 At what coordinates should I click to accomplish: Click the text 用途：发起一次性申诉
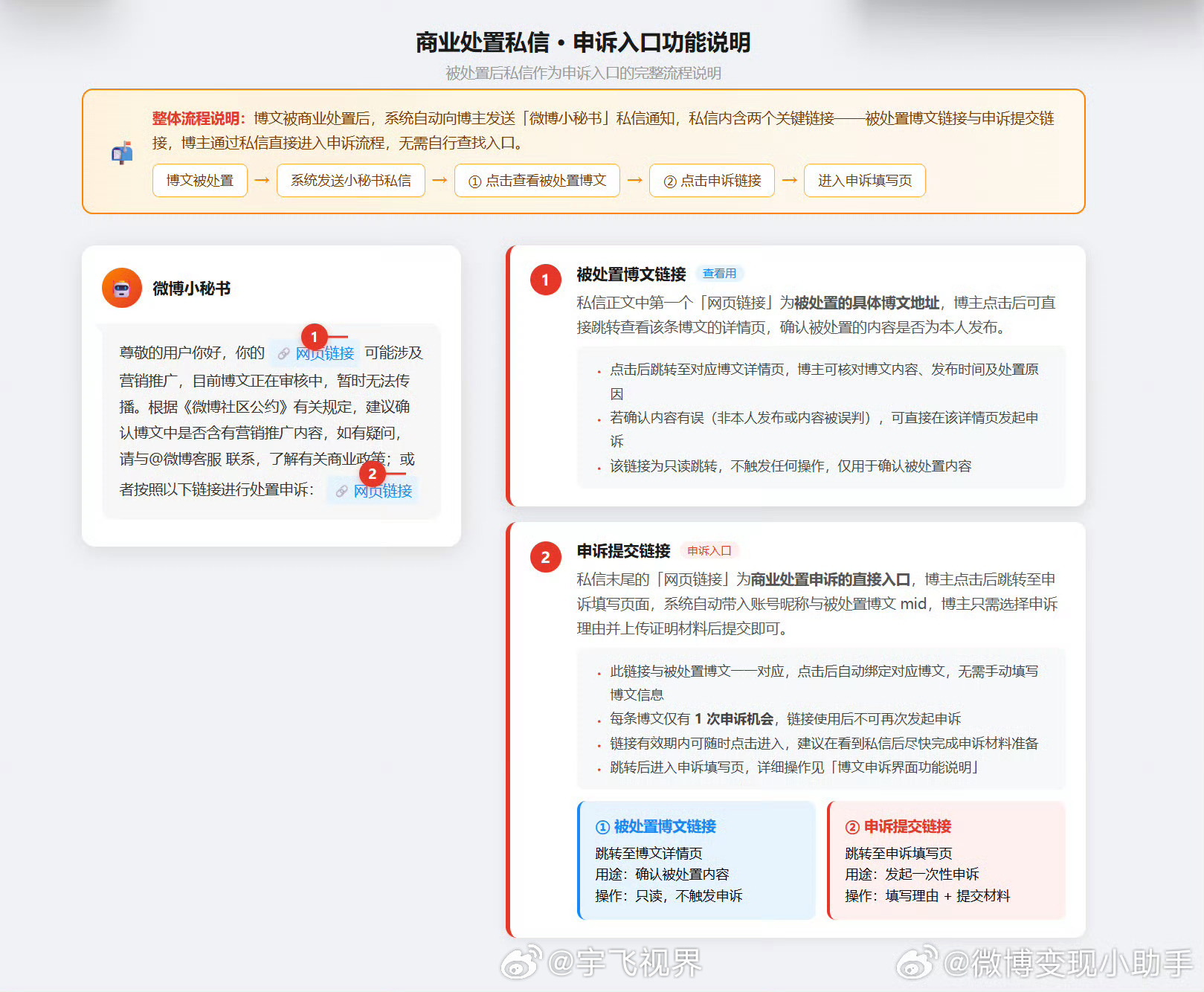tap(912, 875)
